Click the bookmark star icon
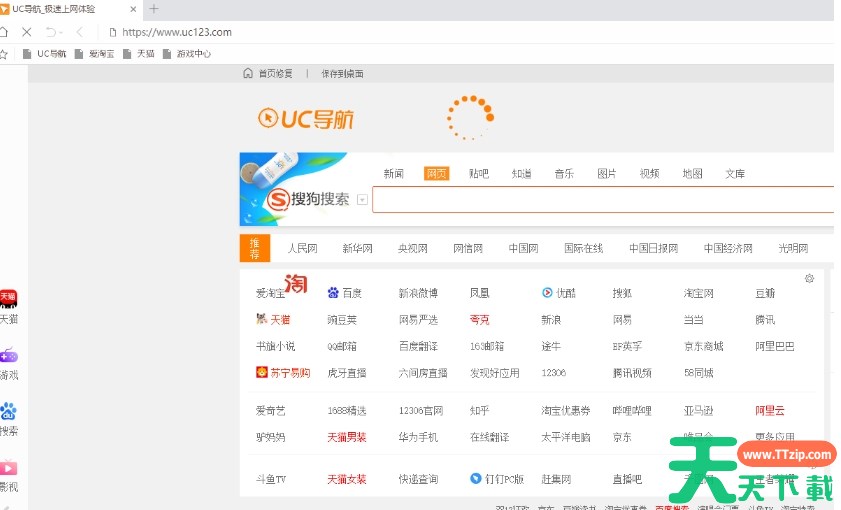 5,54
